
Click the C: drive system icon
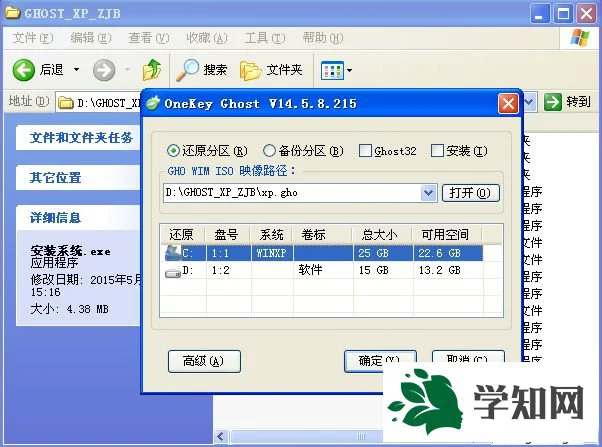172,253
